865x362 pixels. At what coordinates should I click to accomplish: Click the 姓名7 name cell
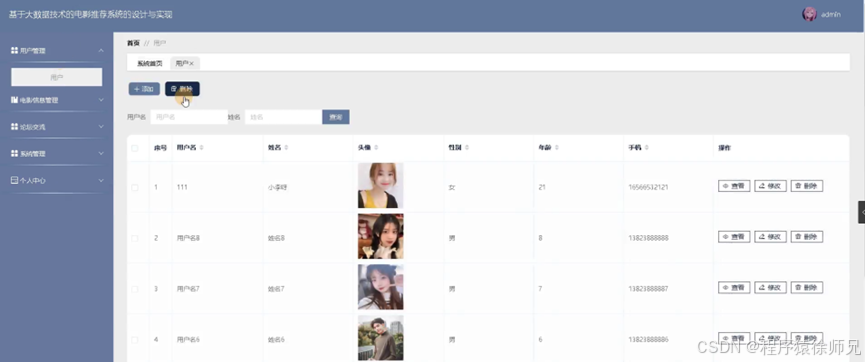(x=276, y=289)
